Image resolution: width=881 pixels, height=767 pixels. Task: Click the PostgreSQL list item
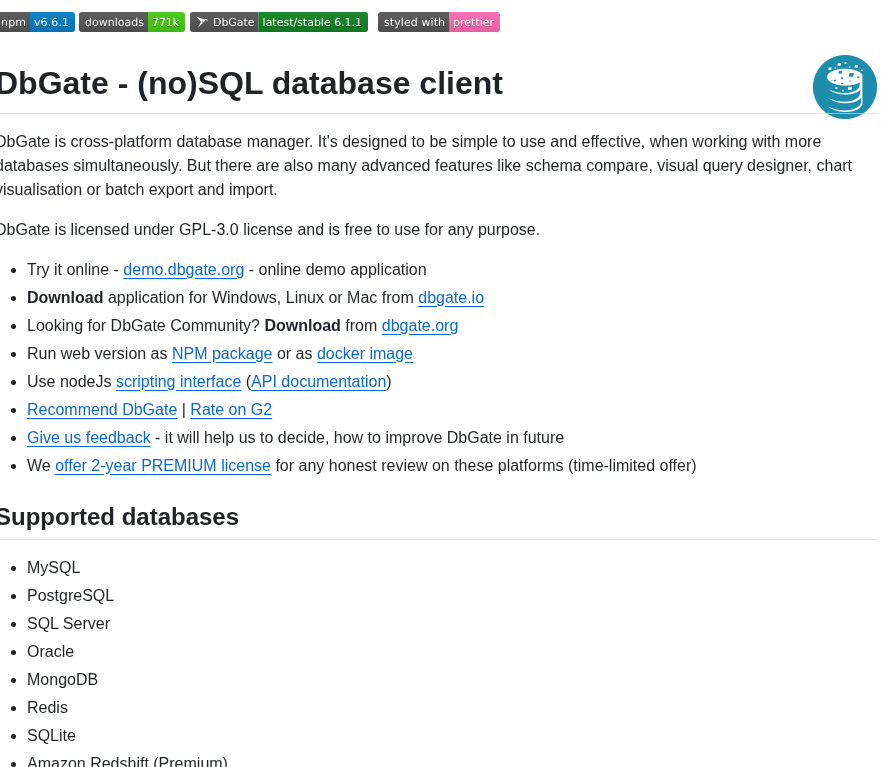click(70, 596)
